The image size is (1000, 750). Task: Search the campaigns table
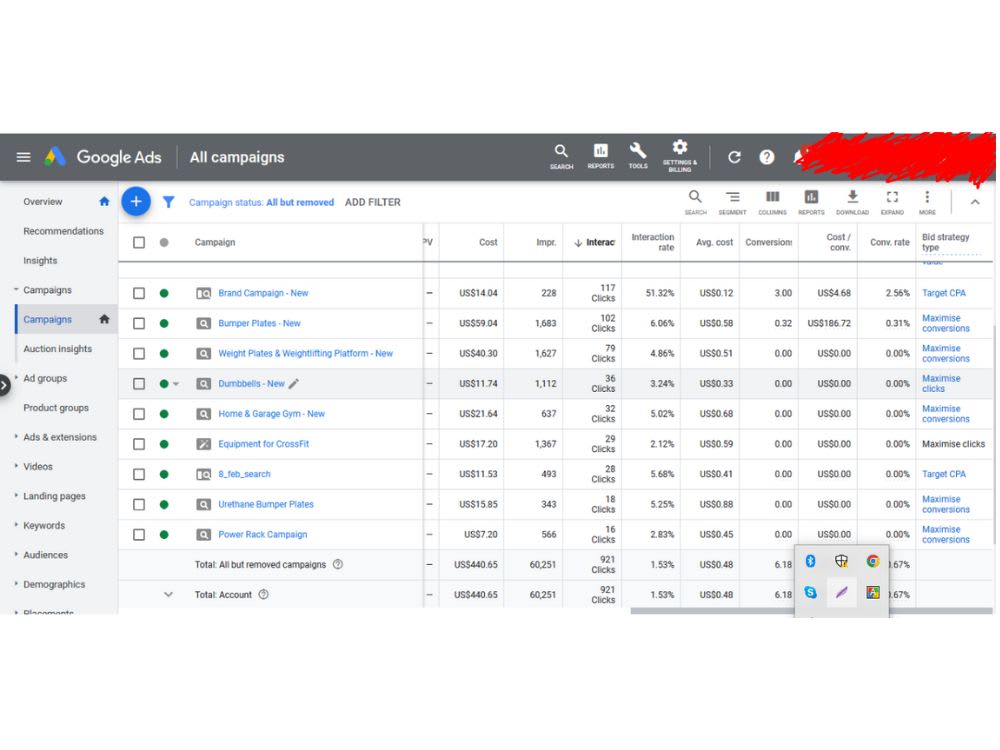coord(695,202)
